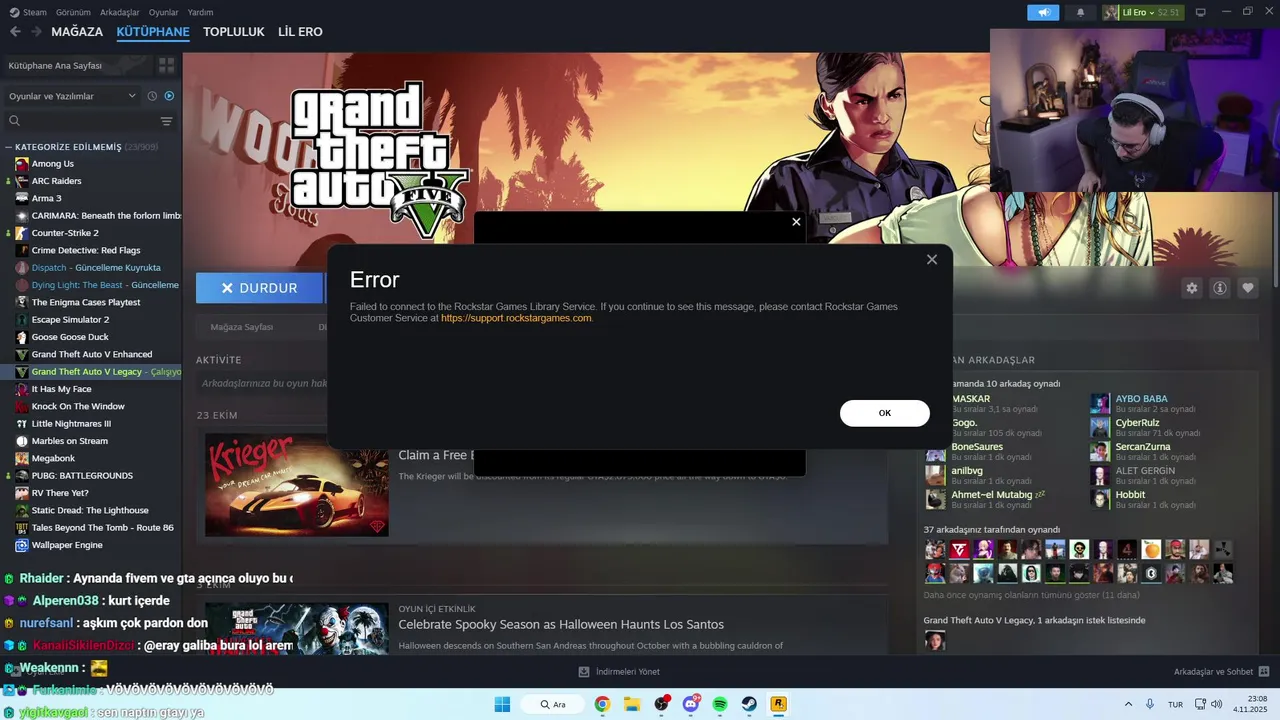Open Rockstar Games Launcher taskbar icon

778,704
